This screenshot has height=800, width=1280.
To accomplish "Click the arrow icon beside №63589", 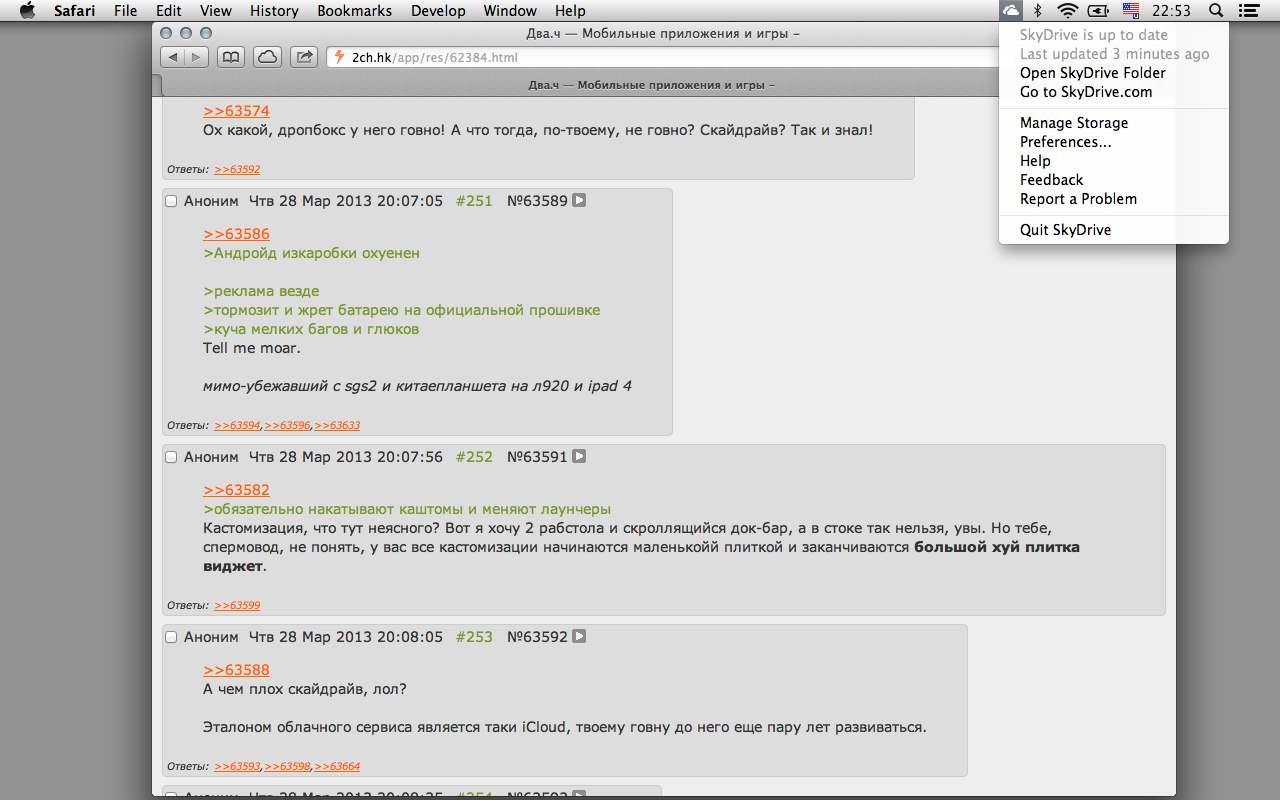I will (x=579, y=200).
